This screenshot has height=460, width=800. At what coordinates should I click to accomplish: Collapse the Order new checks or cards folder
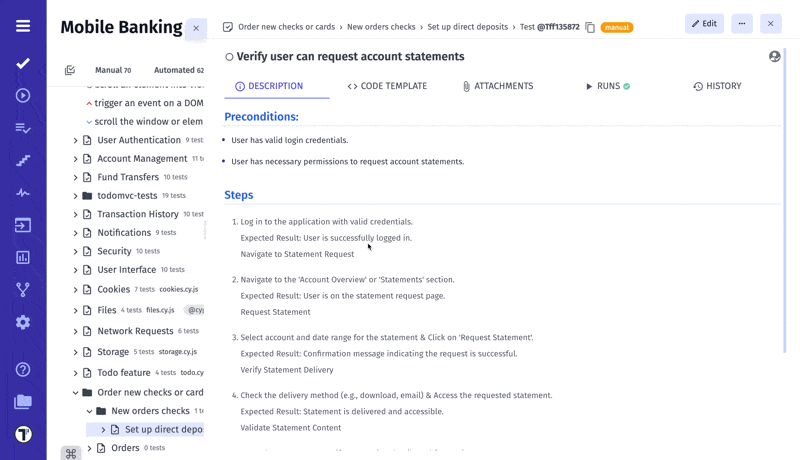point(76,393)
